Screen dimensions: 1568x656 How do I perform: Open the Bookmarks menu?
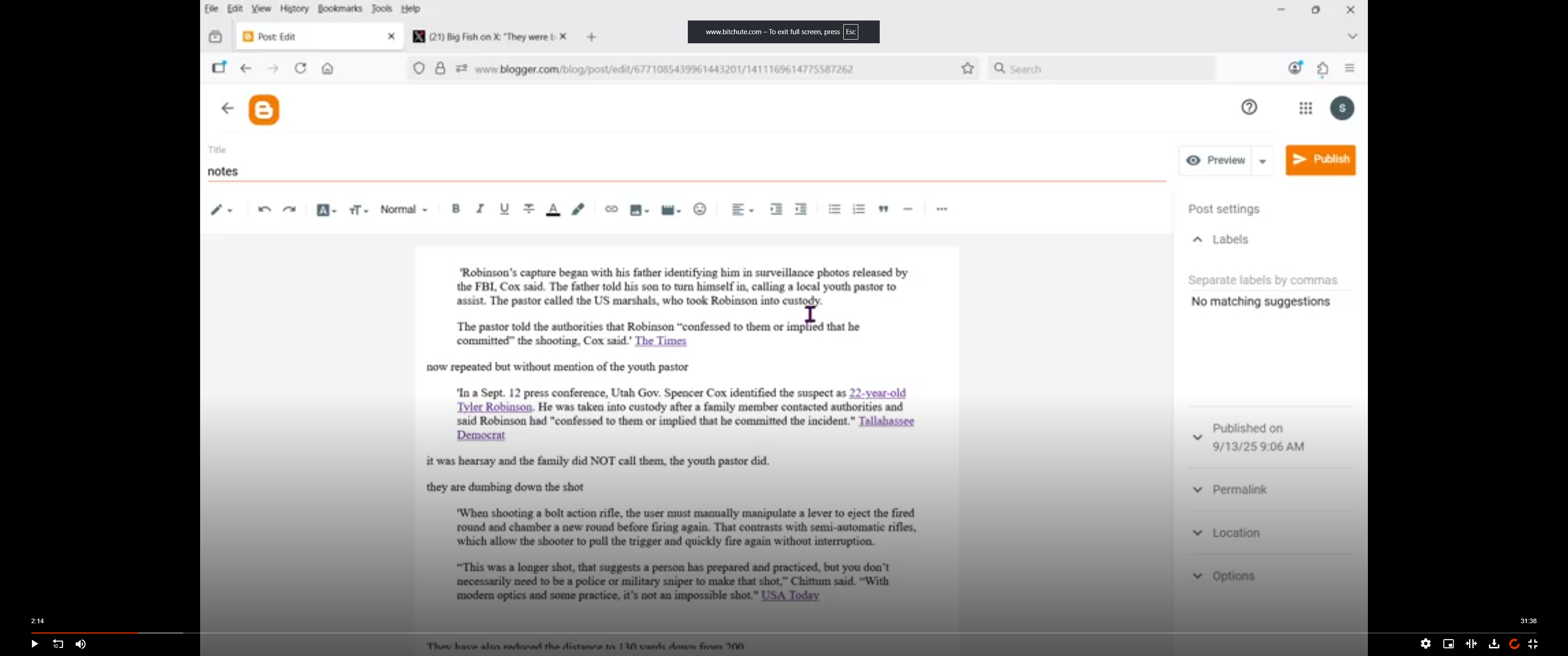(x=340, y=9)
